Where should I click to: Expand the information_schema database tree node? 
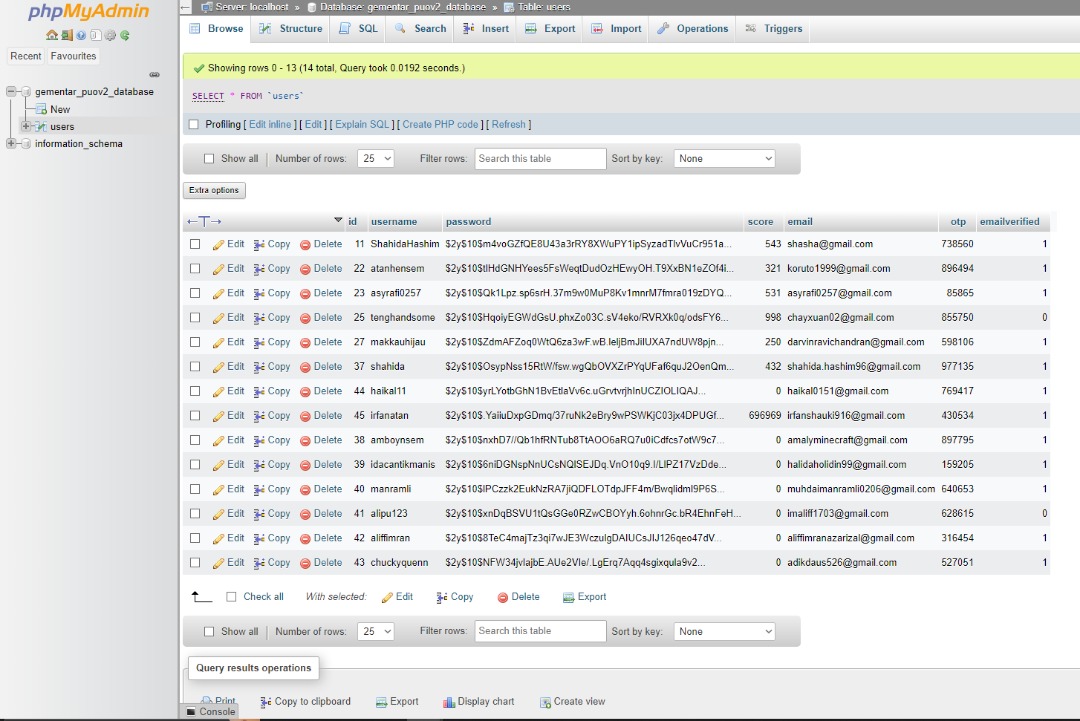point(12,144)
